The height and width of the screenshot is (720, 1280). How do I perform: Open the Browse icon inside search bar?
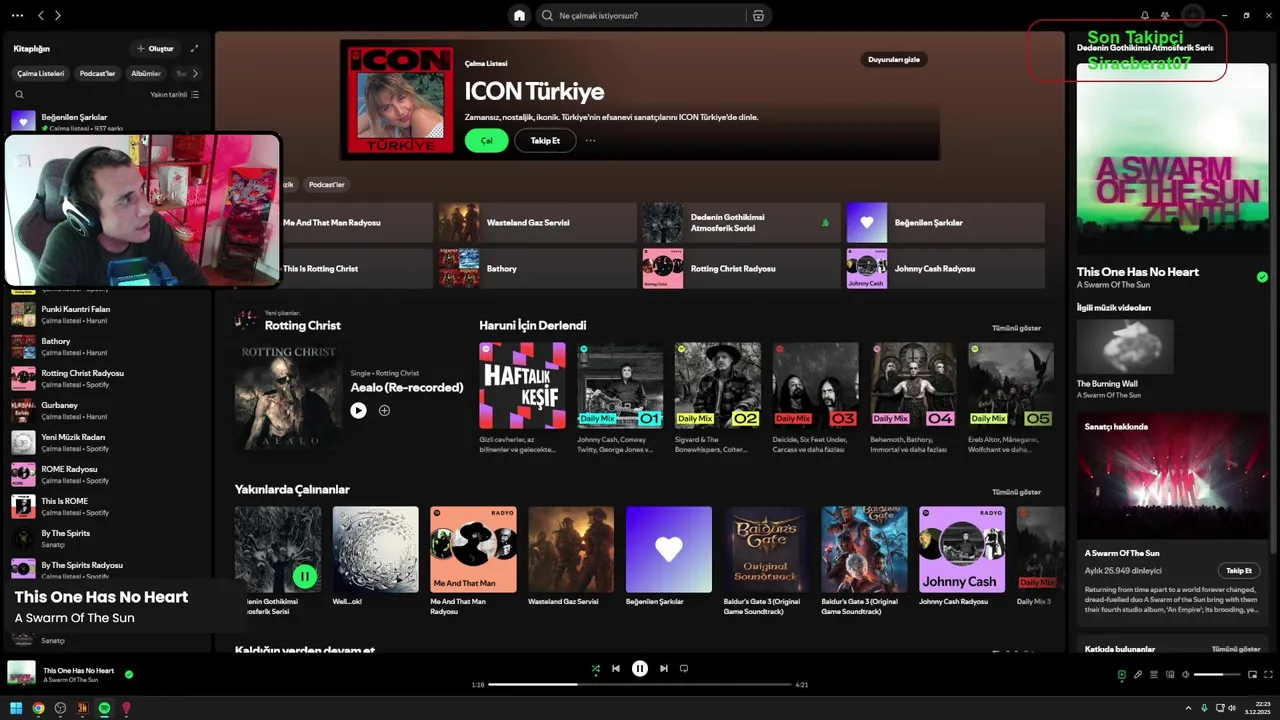[758, 15]
